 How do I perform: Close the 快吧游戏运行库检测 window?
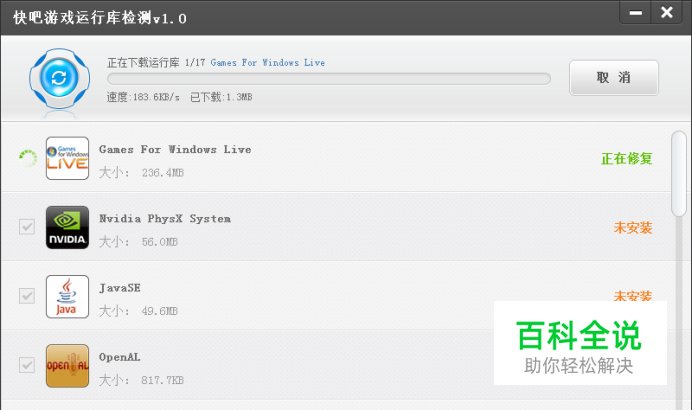(x=667, y=12)
